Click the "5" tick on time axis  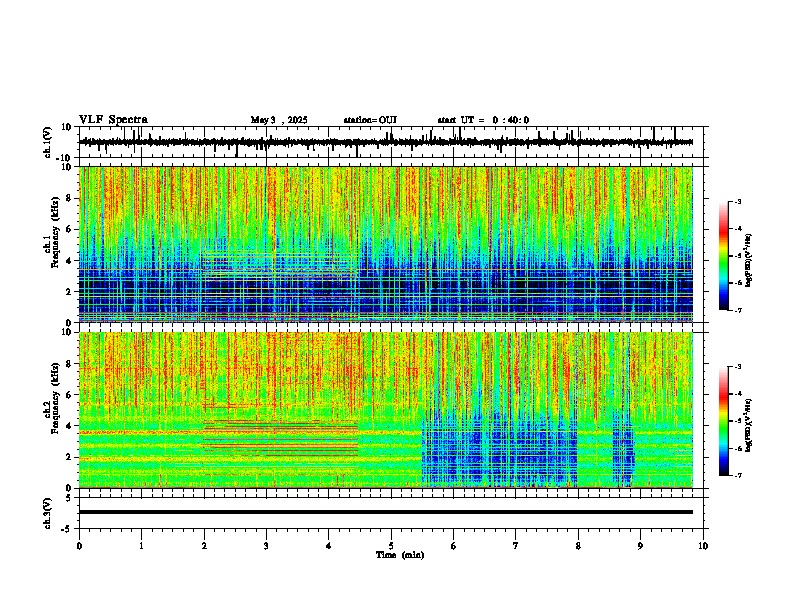click(x=391, y=546)
